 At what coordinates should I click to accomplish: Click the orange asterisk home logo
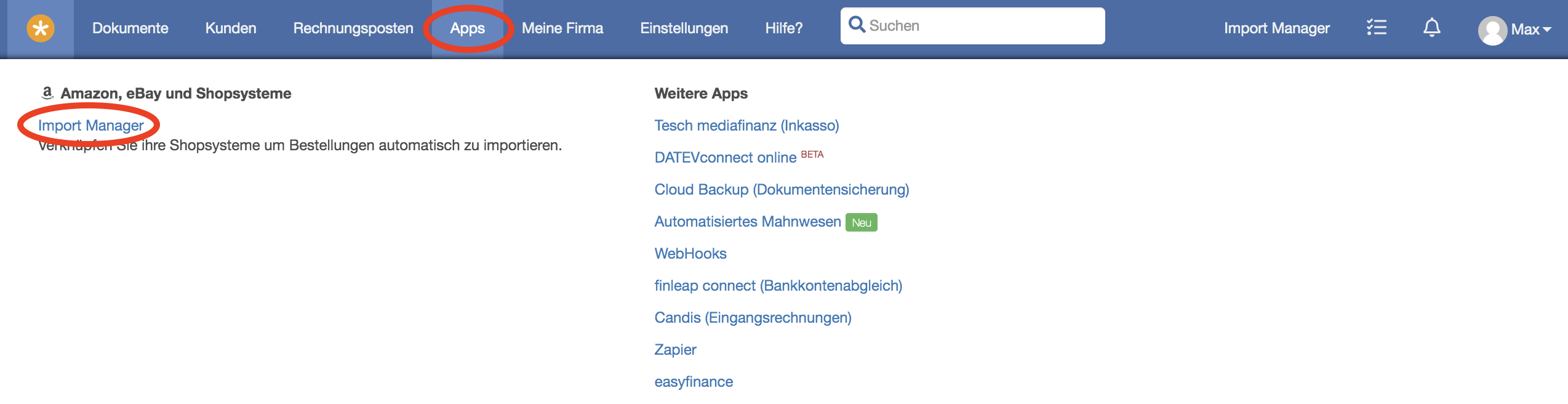point(41,28)
